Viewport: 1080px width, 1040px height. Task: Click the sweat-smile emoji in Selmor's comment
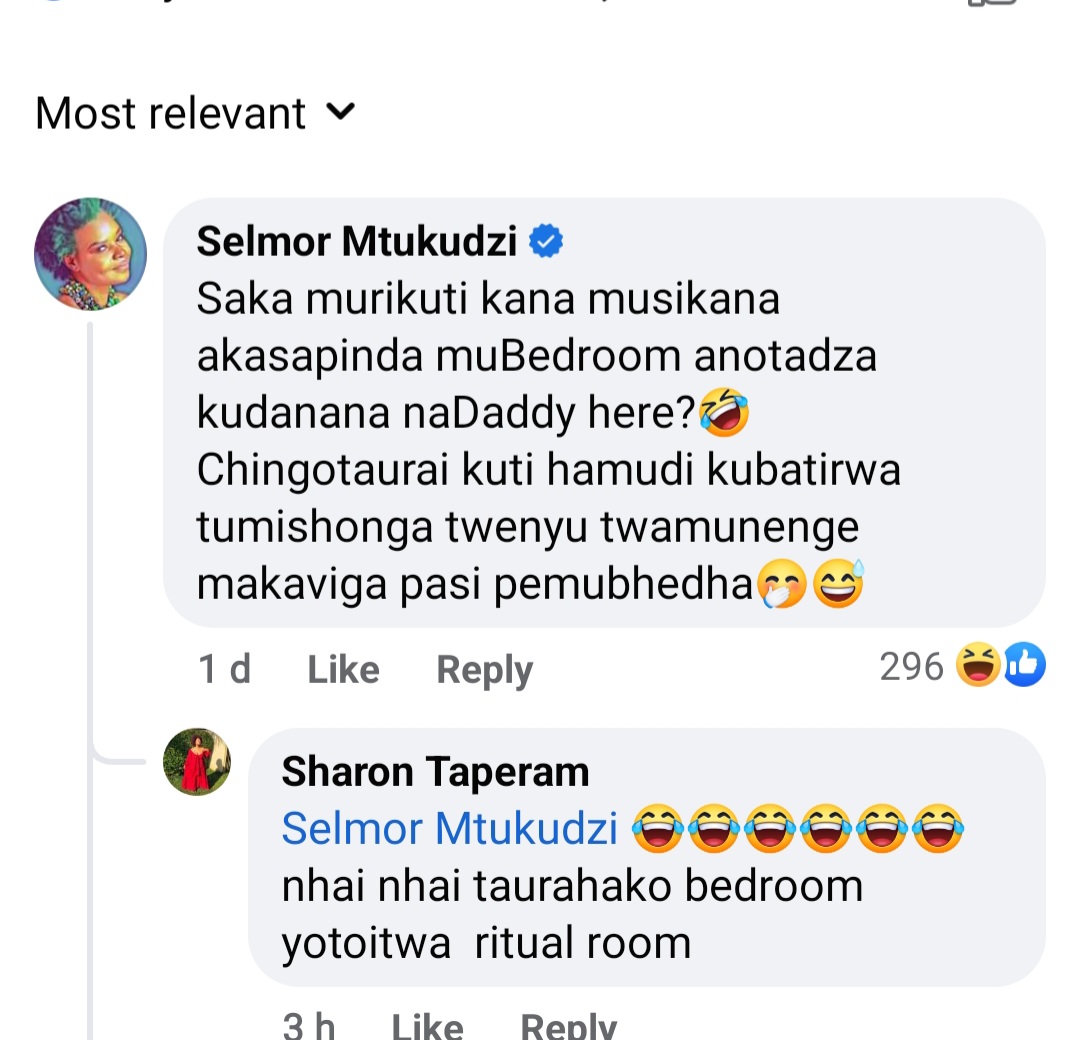(x=838, y=583)
